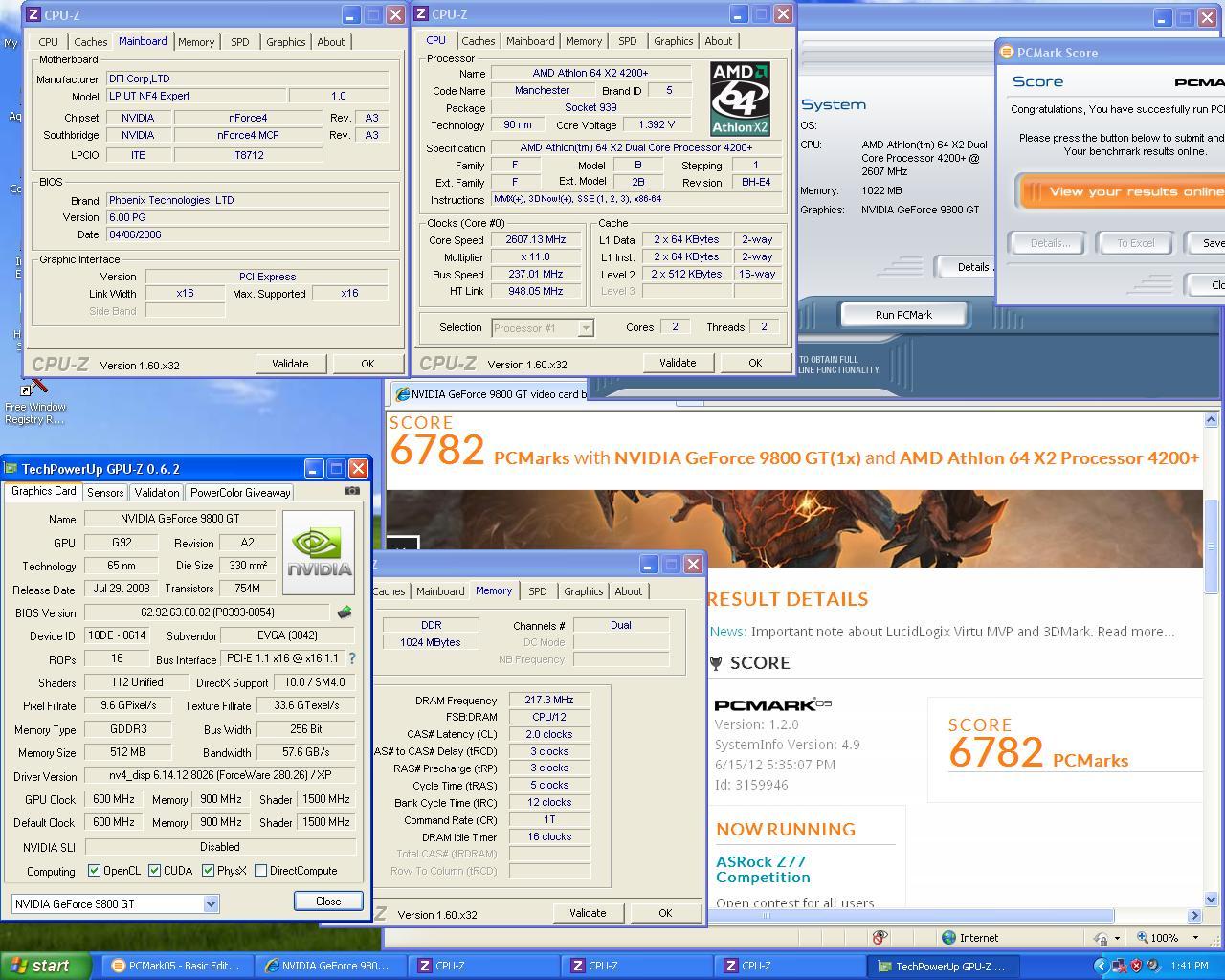1225x980 pixels.
Task: Take a GPU-Z screenshot with camera icon
Action: coord(352,491)
